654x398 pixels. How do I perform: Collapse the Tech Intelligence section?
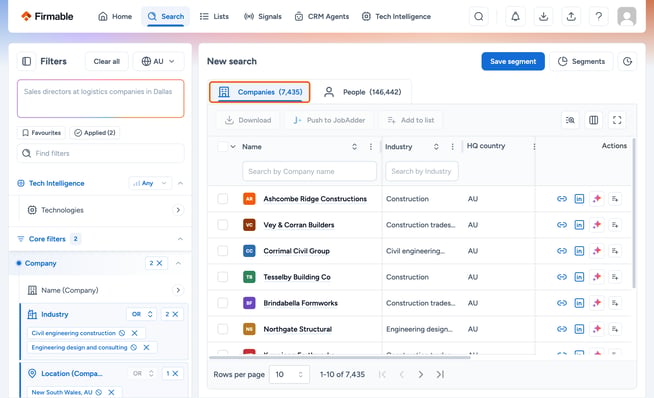(x=180, y=183)
